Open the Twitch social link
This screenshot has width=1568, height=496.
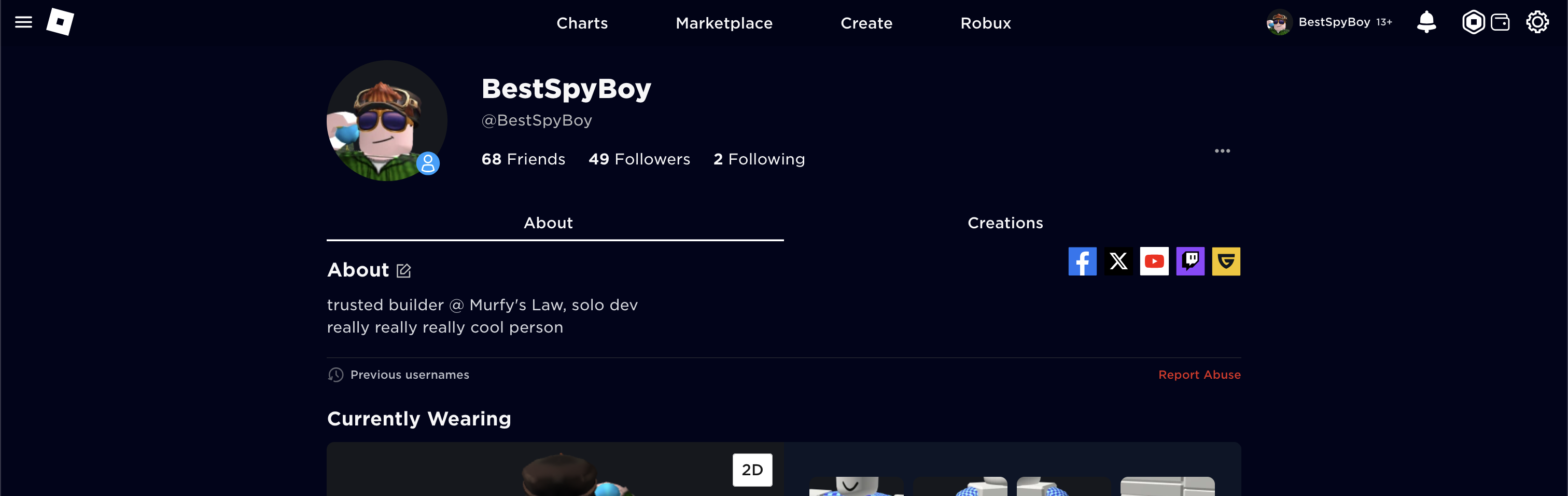[x=1190, y=261]
